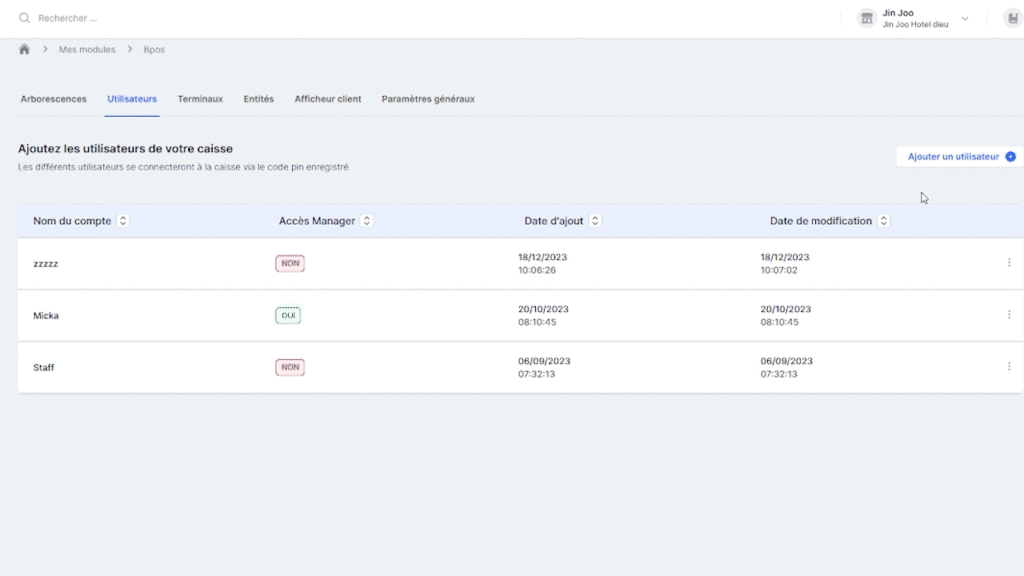Click the top-right save icon

coord(1012,18)
